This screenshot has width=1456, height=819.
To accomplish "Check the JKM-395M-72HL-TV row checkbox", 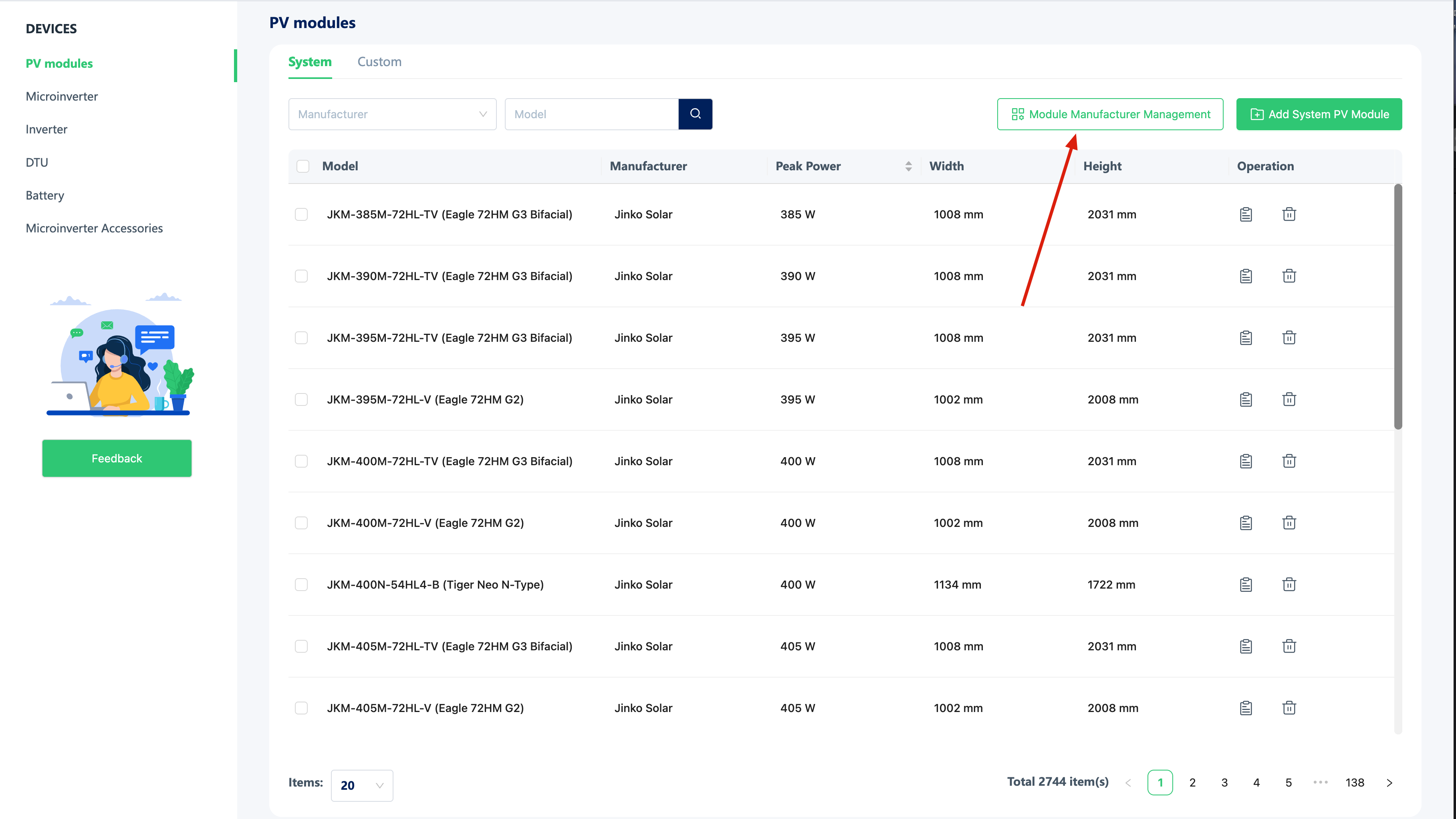I will 301,338.
